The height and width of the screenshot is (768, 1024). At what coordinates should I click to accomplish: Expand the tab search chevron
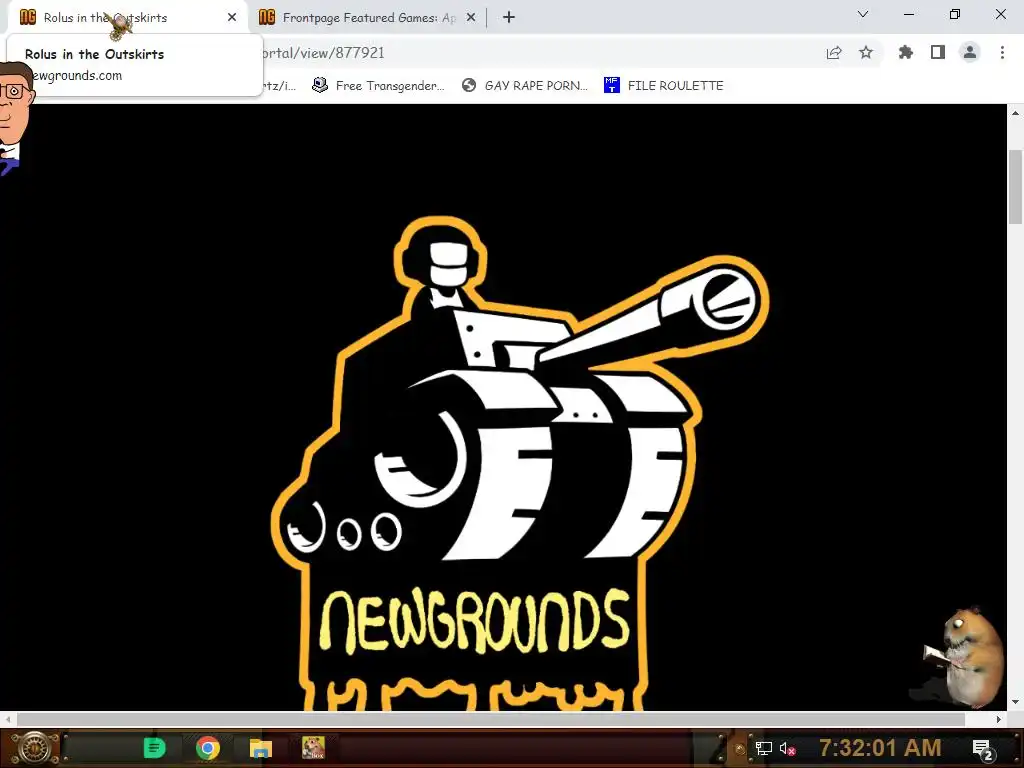(863, 14)
